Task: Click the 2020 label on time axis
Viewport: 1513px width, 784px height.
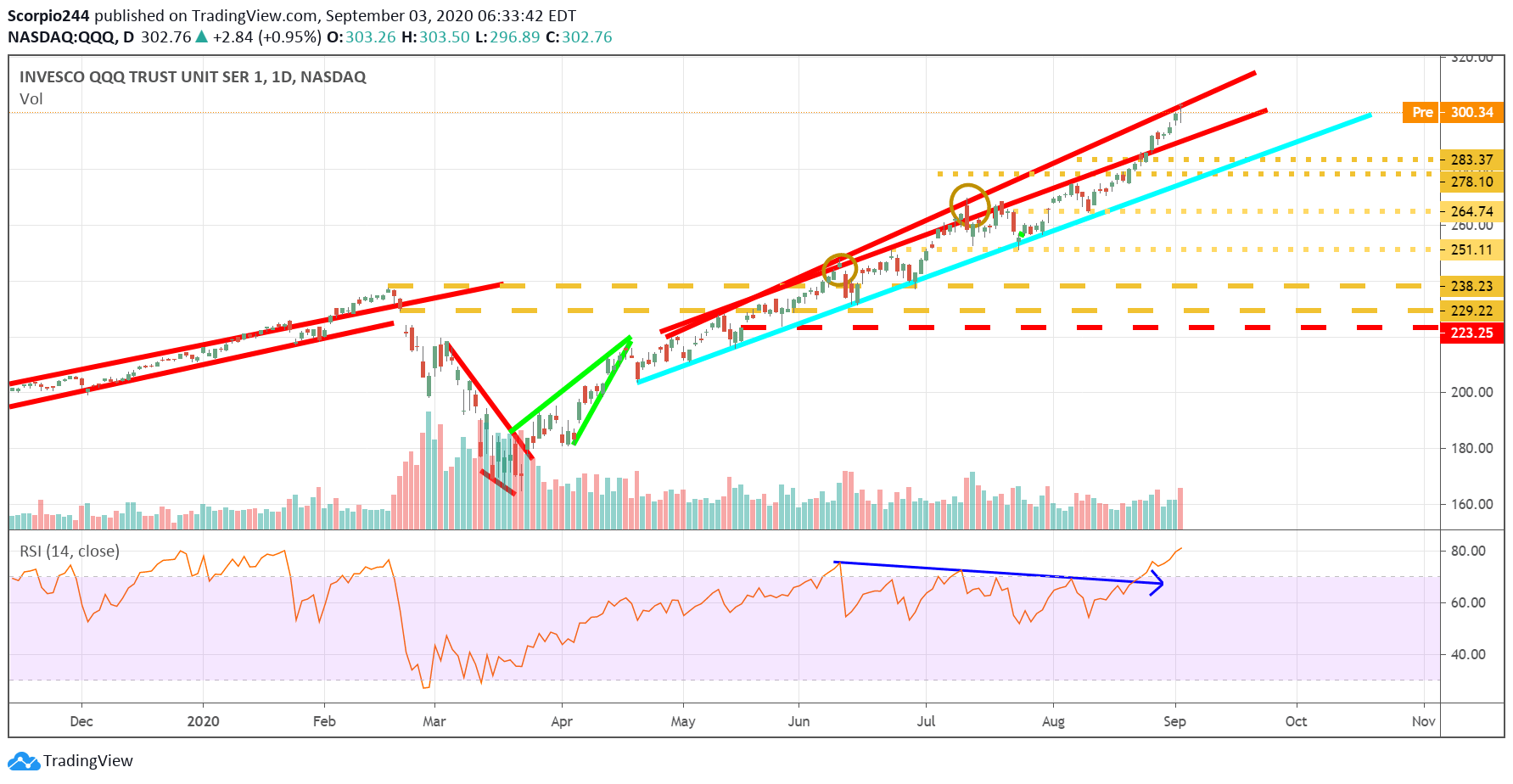Action: point(203,721)
